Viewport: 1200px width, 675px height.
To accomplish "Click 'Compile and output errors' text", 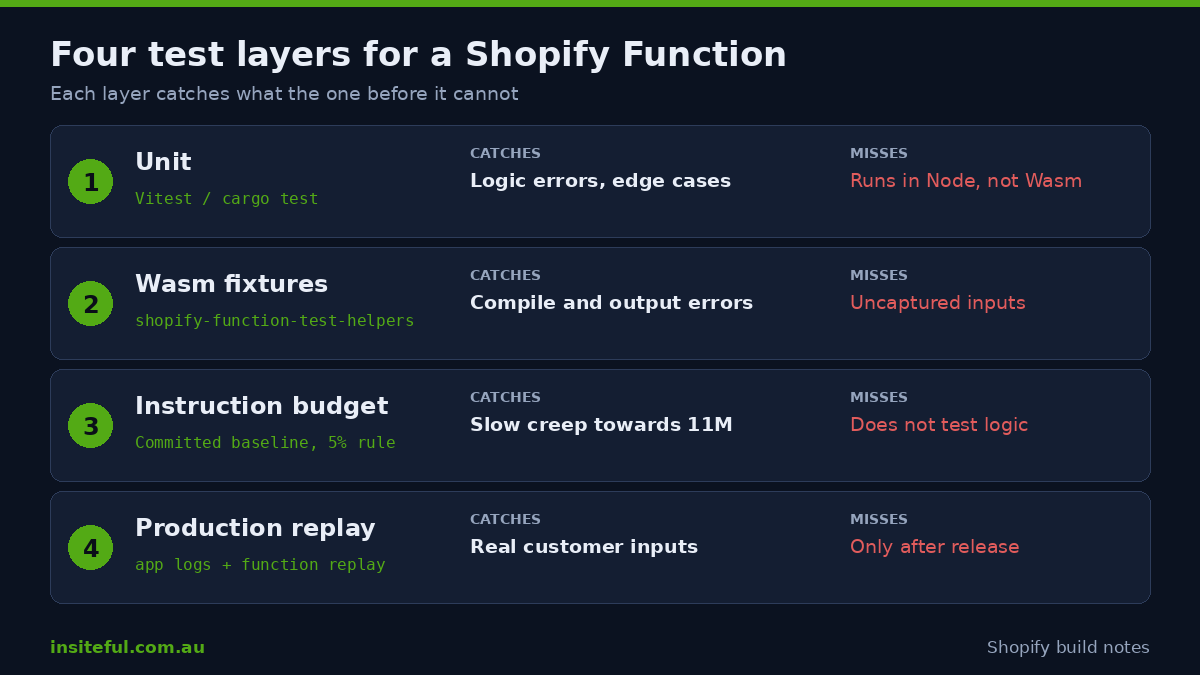I will pos(611,303).
